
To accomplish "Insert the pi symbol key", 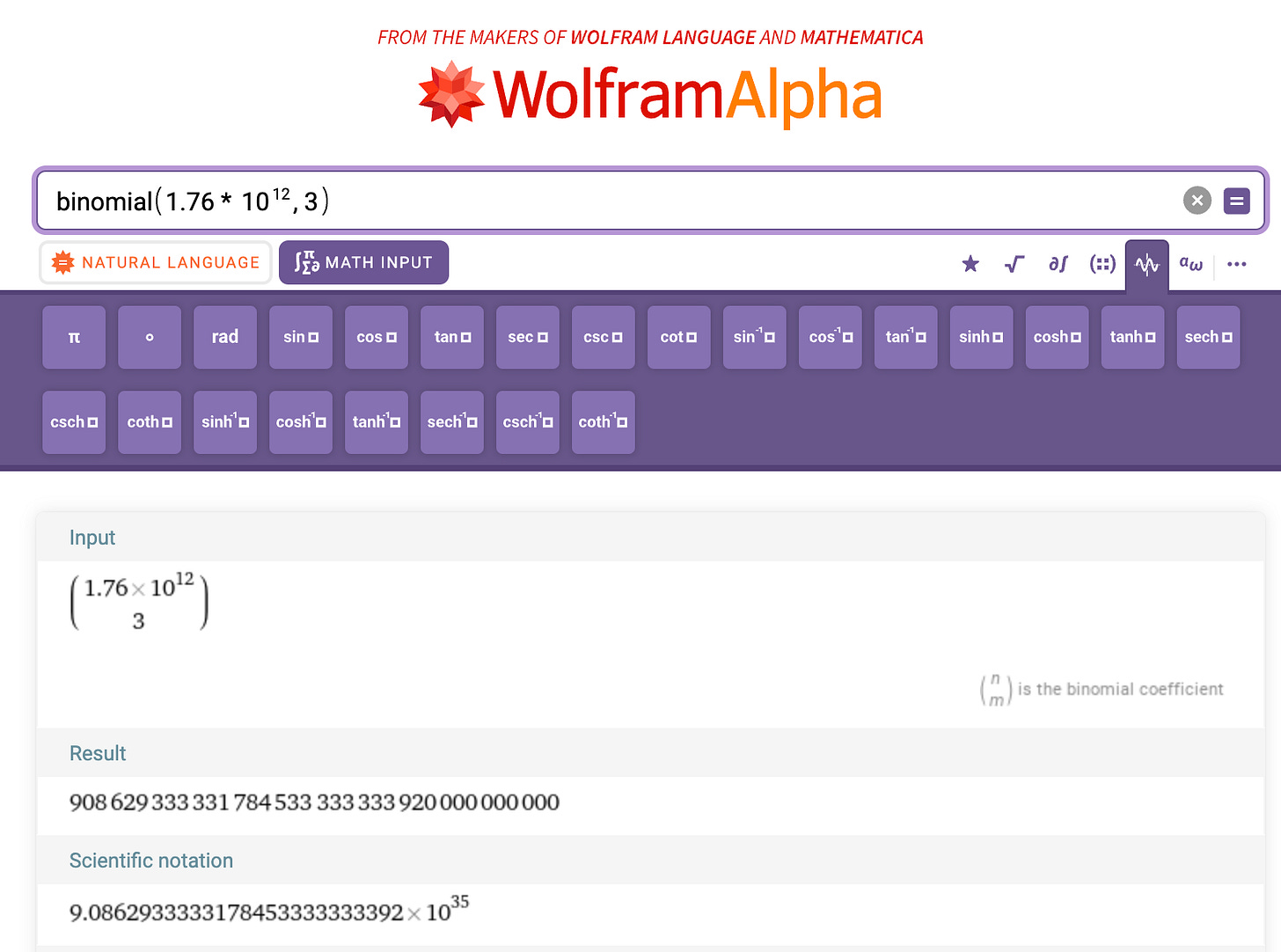I will click(74, 337).
